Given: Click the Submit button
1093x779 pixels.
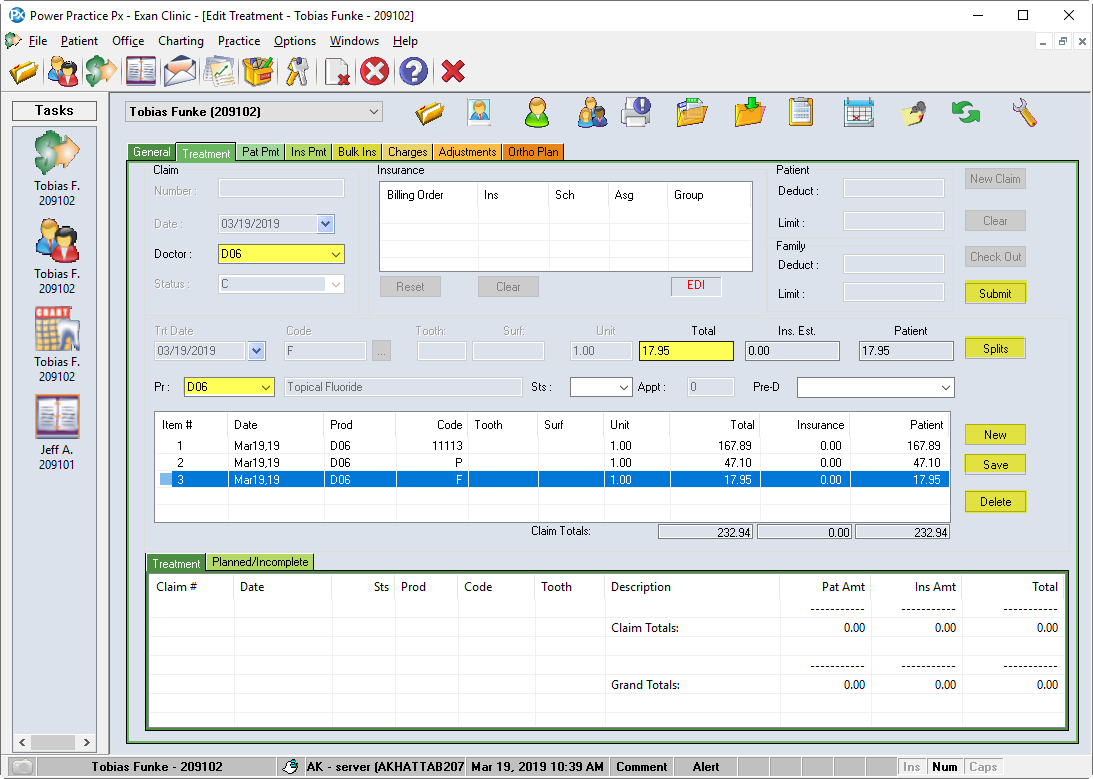Looking at the screenshot, I should click(x=995, y=293).
